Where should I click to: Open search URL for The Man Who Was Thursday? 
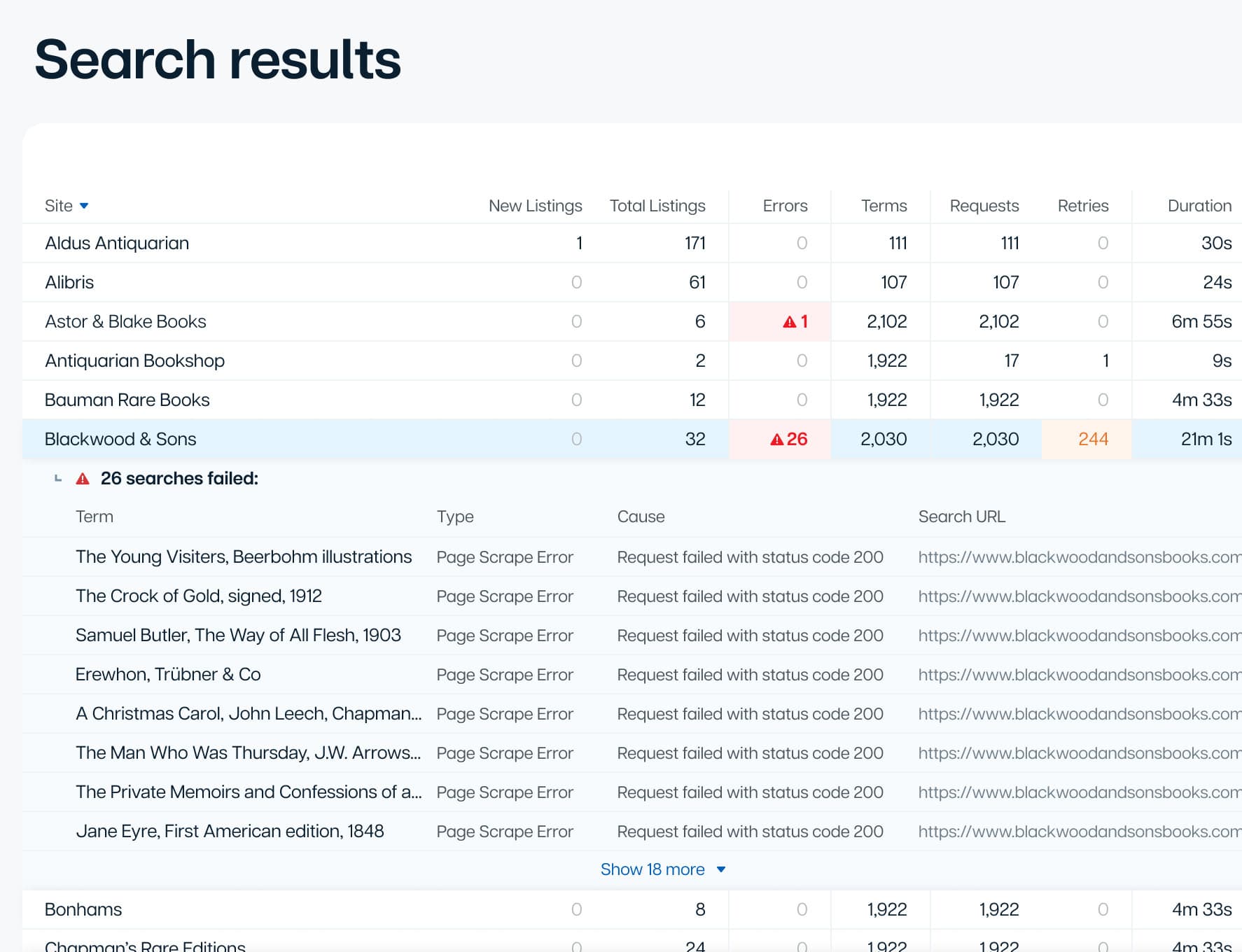[x=1080, y=753]
